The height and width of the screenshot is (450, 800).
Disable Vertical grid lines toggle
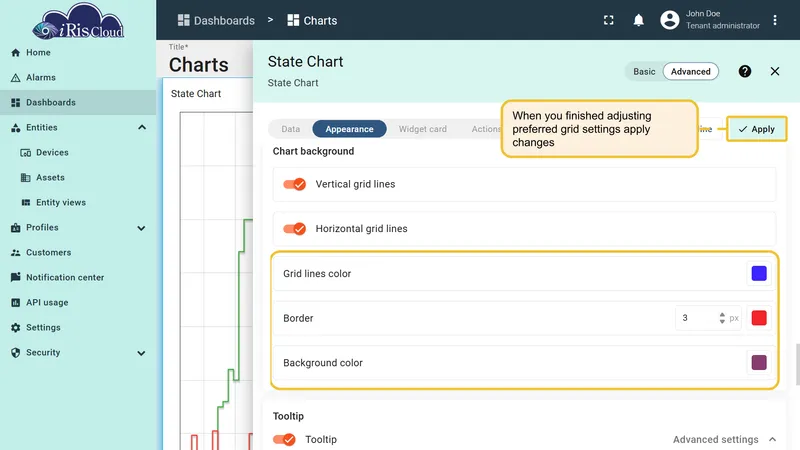coord(294,184)
